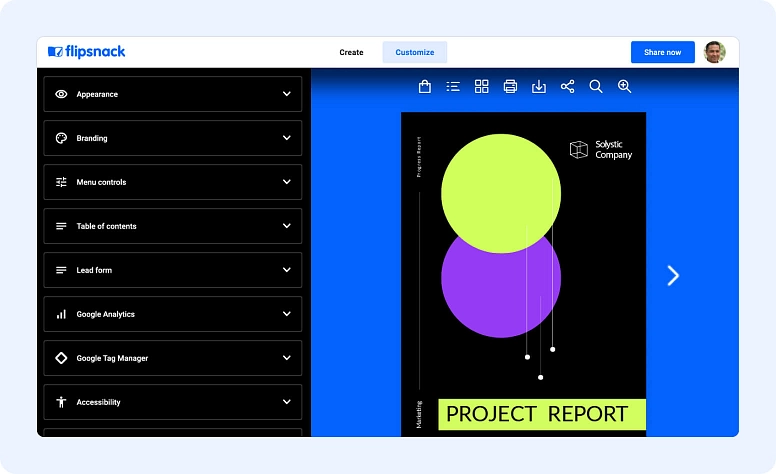Open the table of contents list icon
Screen dimensions: 776x474
pos(453,87)
